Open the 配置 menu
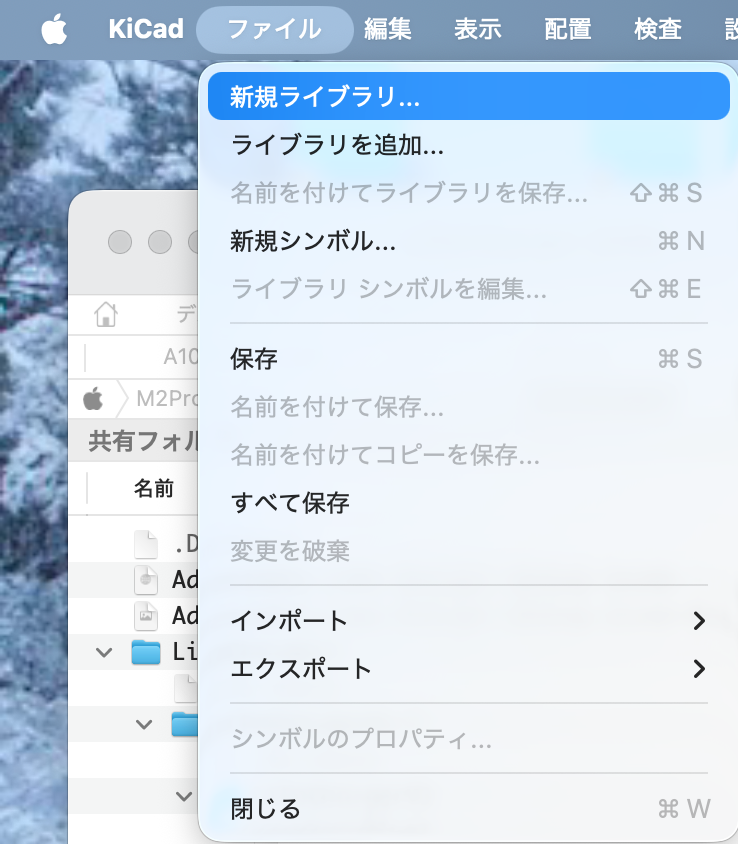Screen dimensions: 738x844 [567, 29]
